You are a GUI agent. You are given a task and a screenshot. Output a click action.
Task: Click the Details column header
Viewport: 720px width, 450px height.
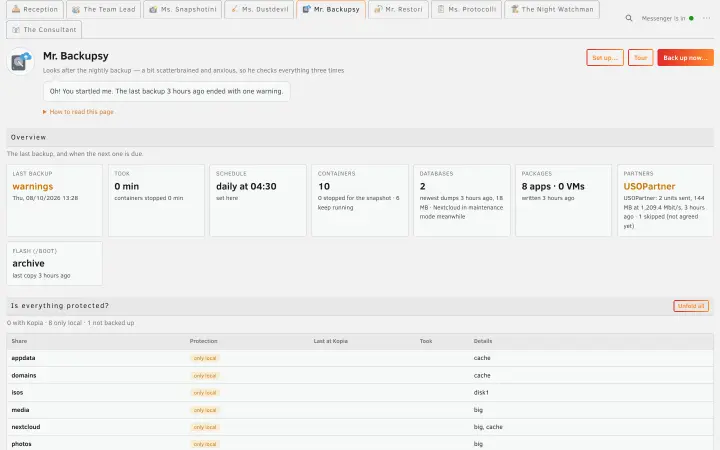[483, 341]
